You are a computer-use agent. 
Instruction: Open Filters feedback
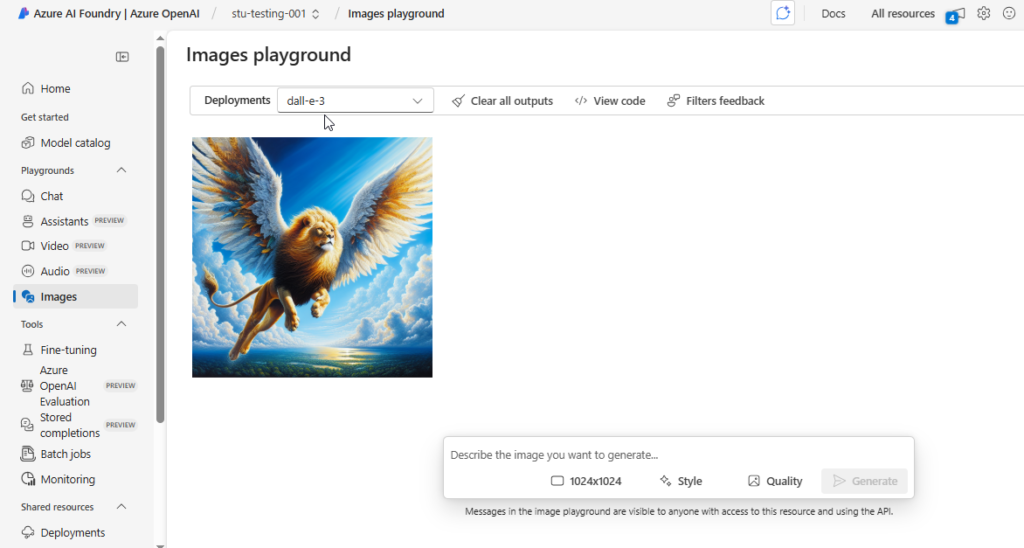tap(716, 101)
